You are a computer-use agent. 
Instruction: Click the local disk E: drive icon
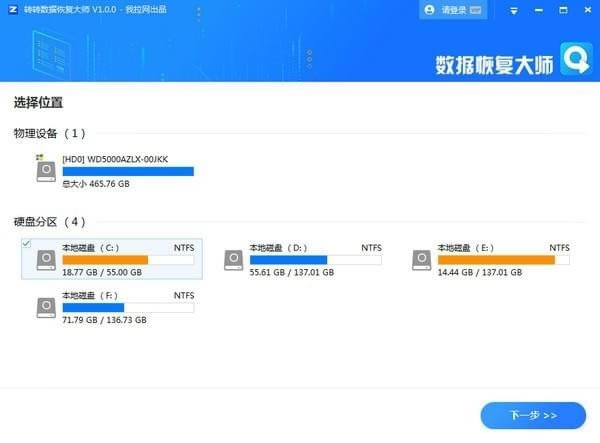tap(422, 260)
